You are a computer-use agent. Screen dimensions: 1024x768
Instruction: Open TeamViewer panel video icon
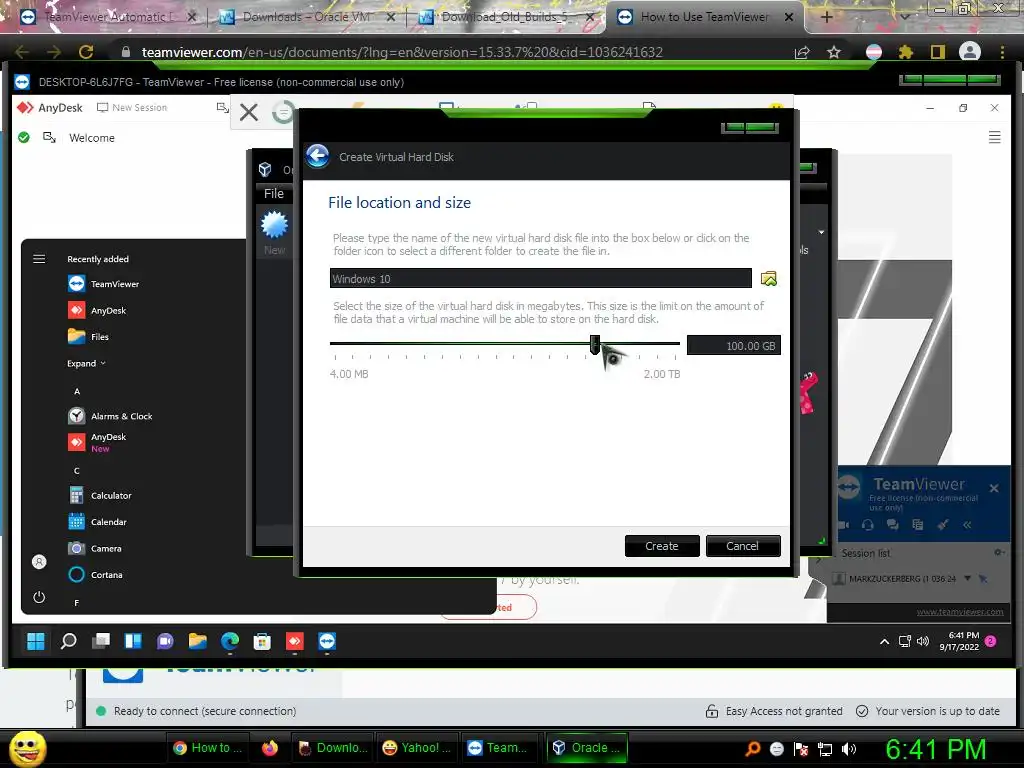pyautogui.click(x=844, y=524)
